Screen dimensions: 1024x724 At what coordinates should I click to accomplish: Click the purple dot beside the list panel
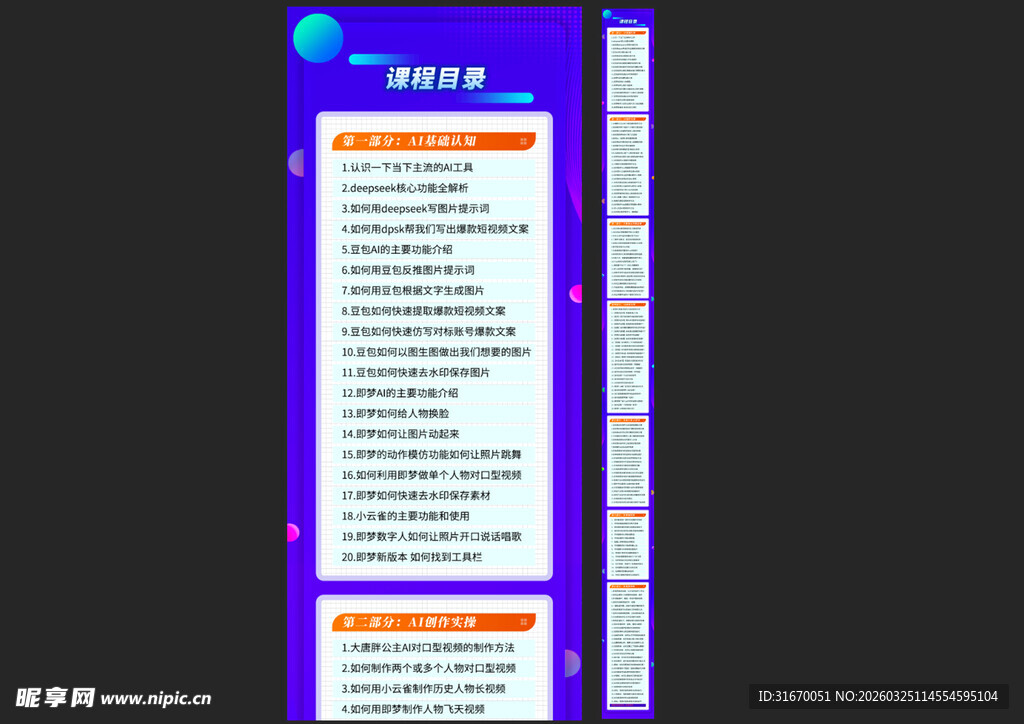click(296, 162)
